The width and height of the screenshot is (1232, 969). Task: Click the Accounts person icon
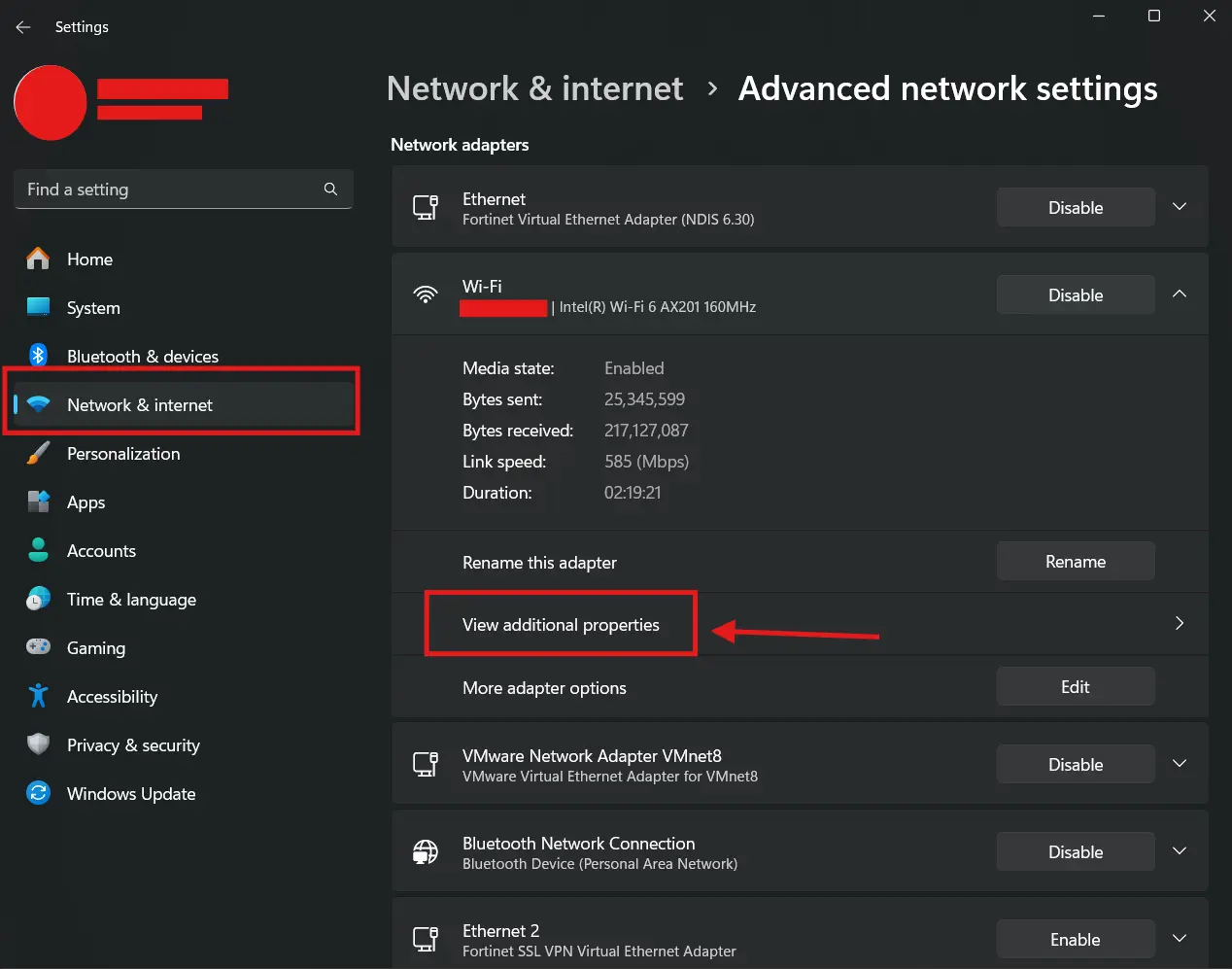(x=38, y=550)
